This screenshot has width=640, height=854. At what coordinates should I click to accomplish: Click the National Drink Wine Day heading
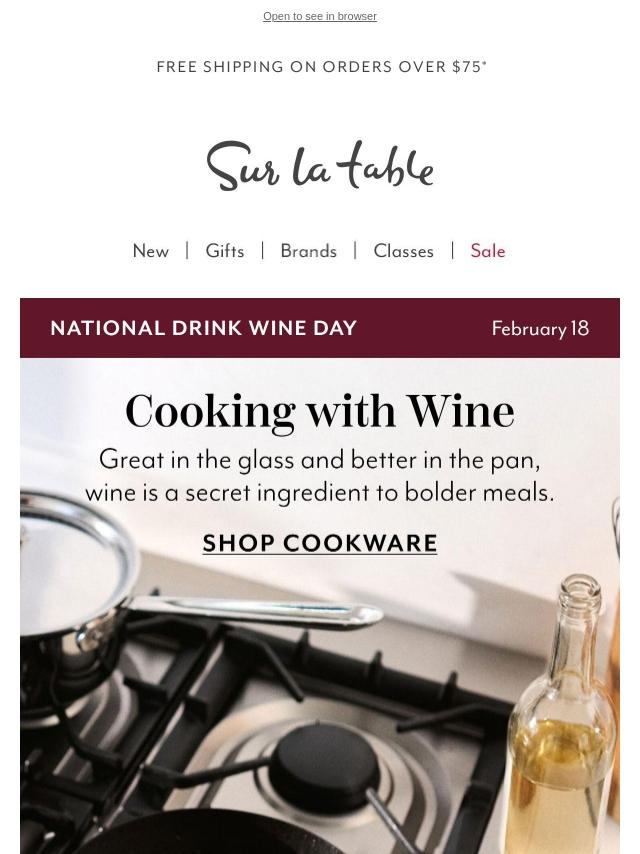click(x=203, y=328)
